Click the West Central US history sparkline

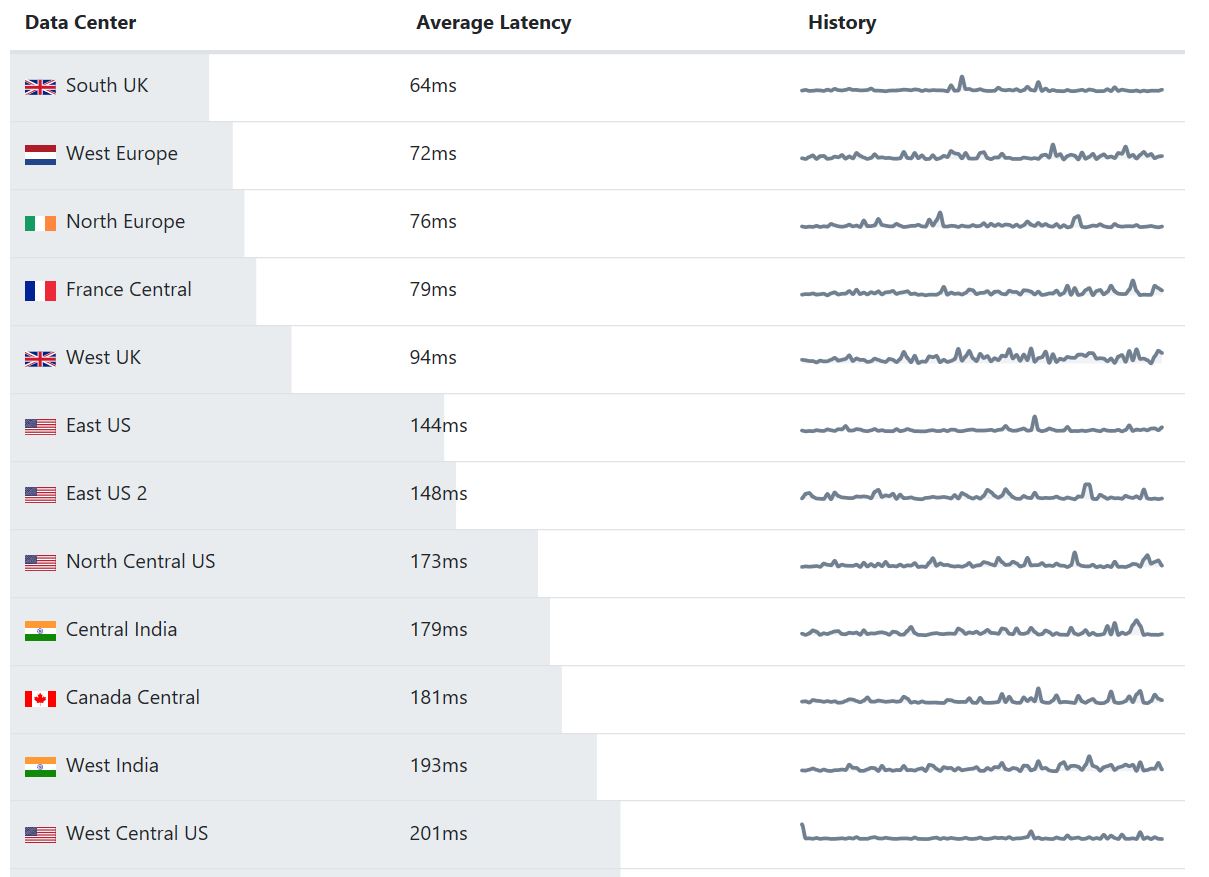pos(981,835)
